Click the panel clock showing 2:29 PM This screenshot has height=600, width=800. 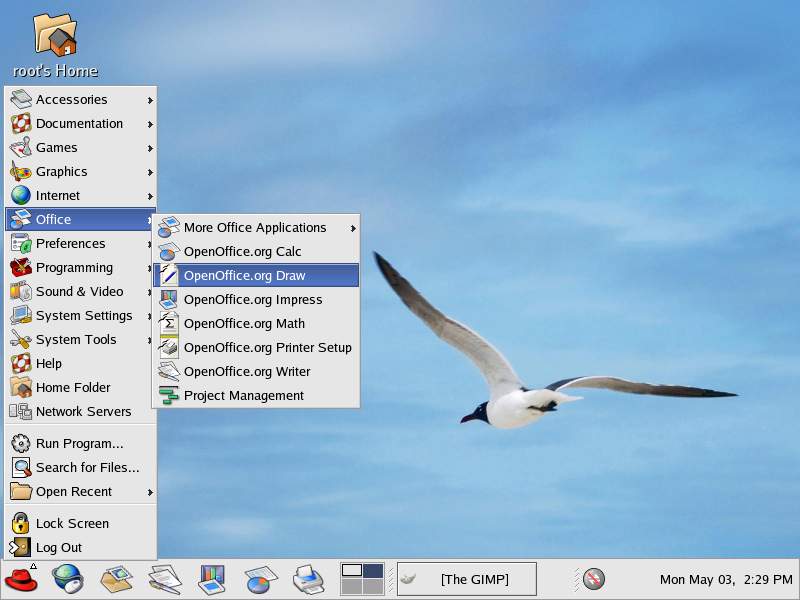pos(726,580)
